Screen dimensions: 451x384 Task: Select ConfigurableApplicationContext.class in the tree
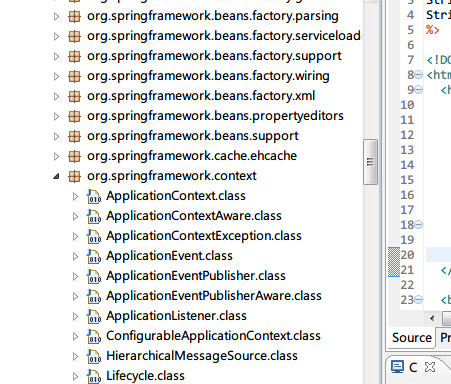pyautogui.click(x=213, y=336)
